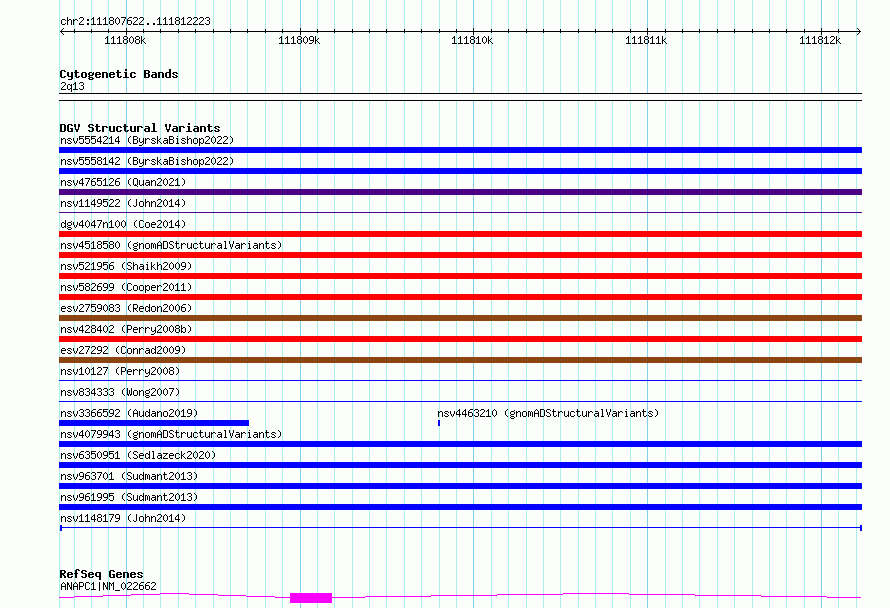The height and width of the screenshot is (608, 890).
Task: Open nsv4079943 (gnomADStructuralVariants) label
Action: click(x=171, y=434)
